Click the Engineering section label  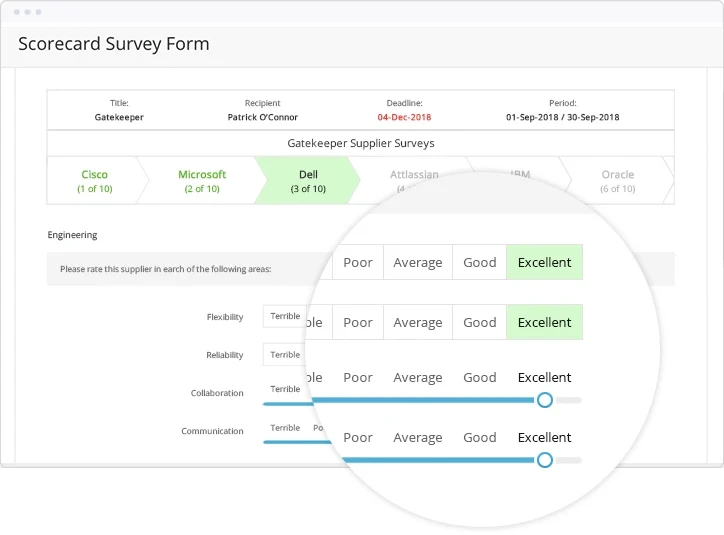coord(72,235)
